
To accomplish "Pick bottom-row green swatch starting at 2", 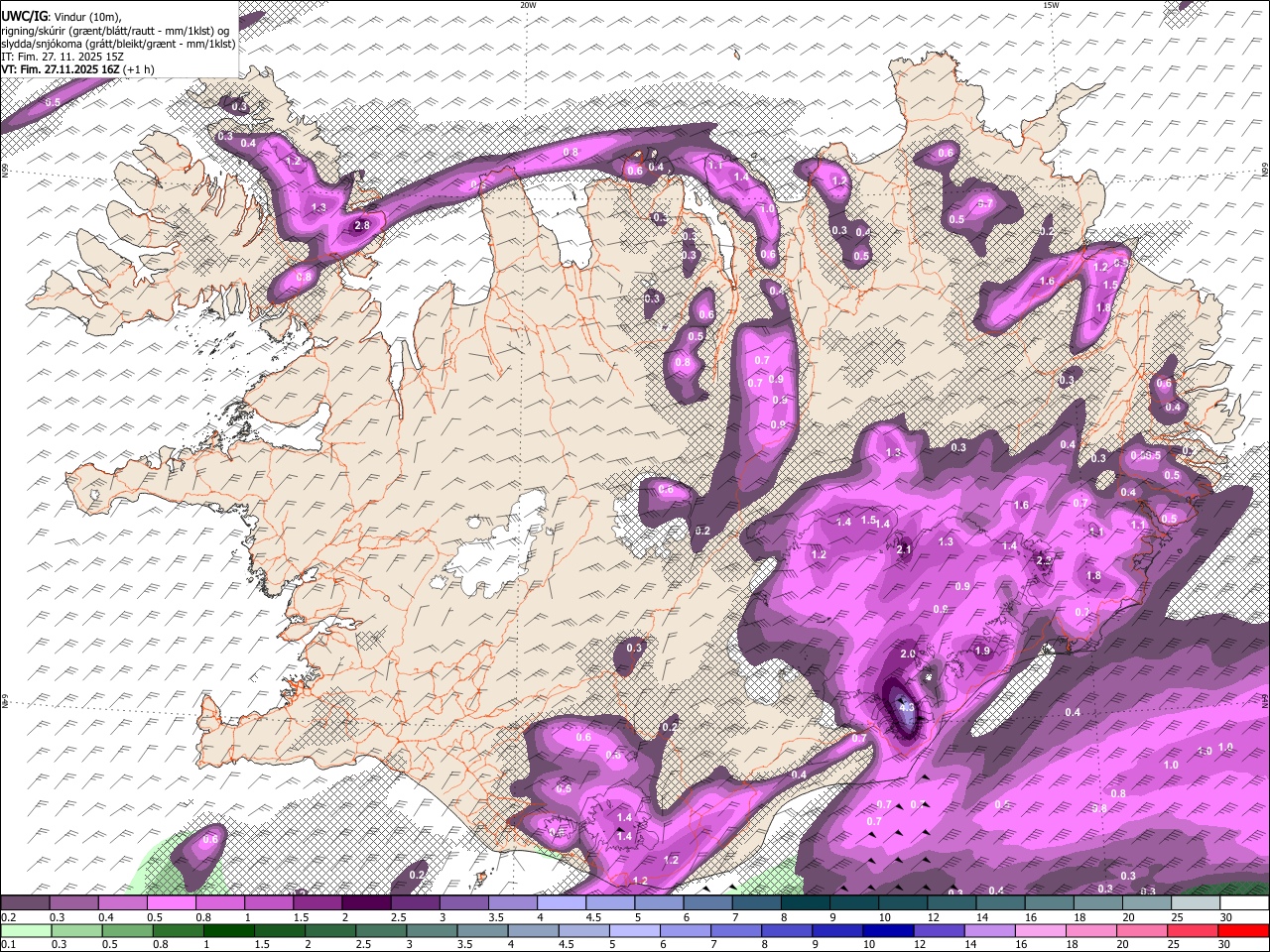I will 330,930.
